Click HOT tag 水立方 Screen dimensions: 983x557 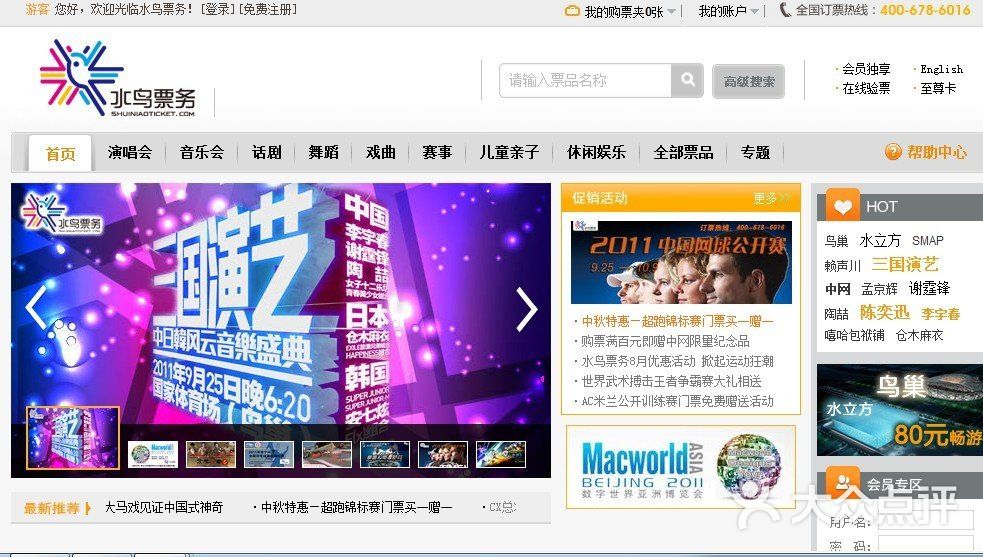click(880, 240)
